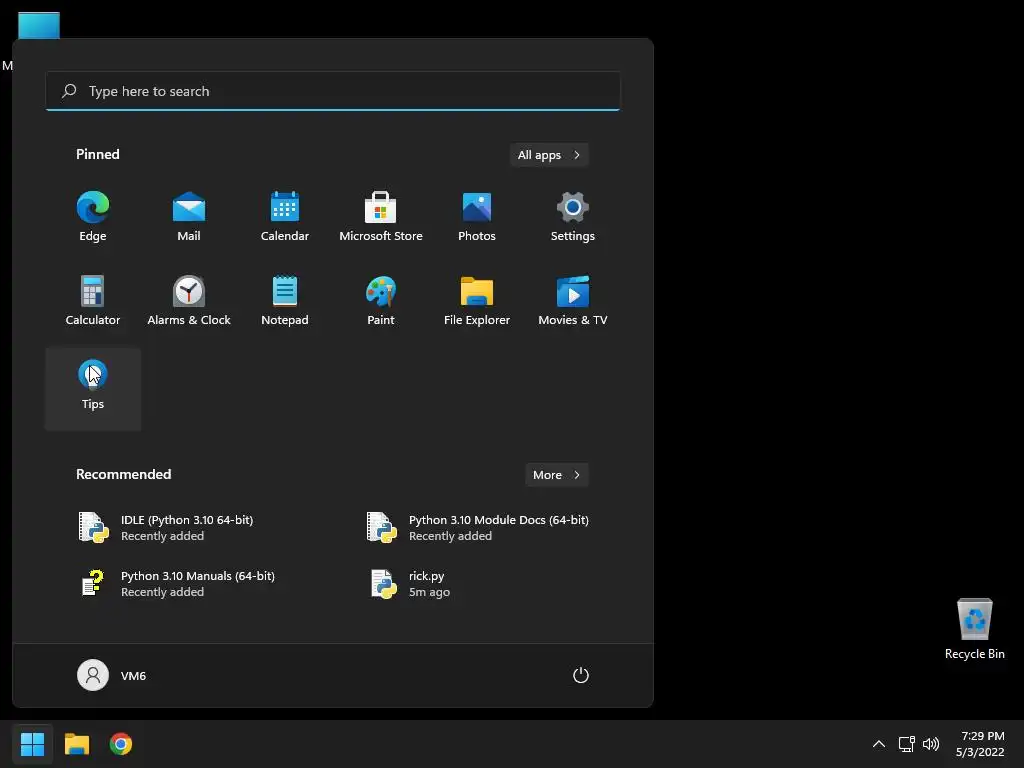The image size is (1024, 768).
Task: Open the VM6 user account menu
Action: pyautogui.click(x=112, y=675)
